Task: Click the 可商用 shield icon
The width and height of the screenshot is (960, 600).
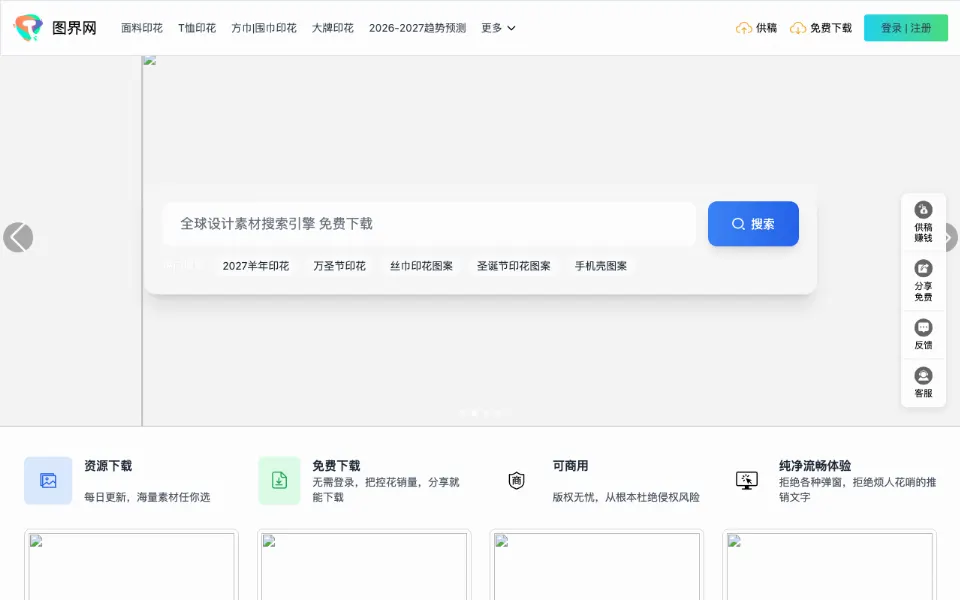Action: point(517,481)
